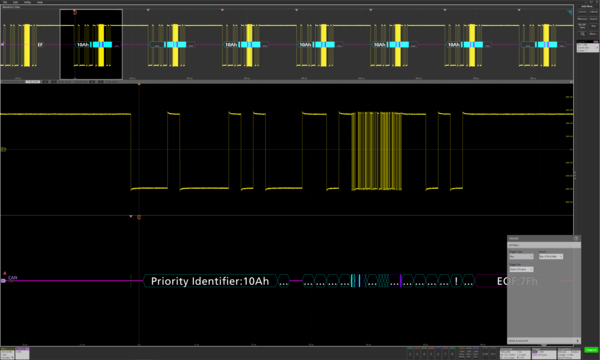The height and width of the screenshot is (360, 600).
Task: Open the Trigger On dropdown
Action: [x=521, y=269]
